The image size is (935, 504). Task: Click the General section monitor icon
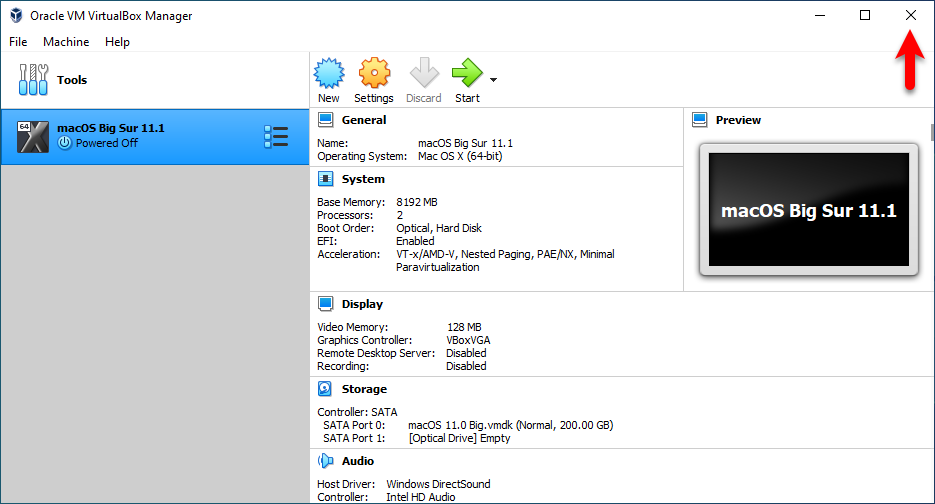[x=326, y=120]
